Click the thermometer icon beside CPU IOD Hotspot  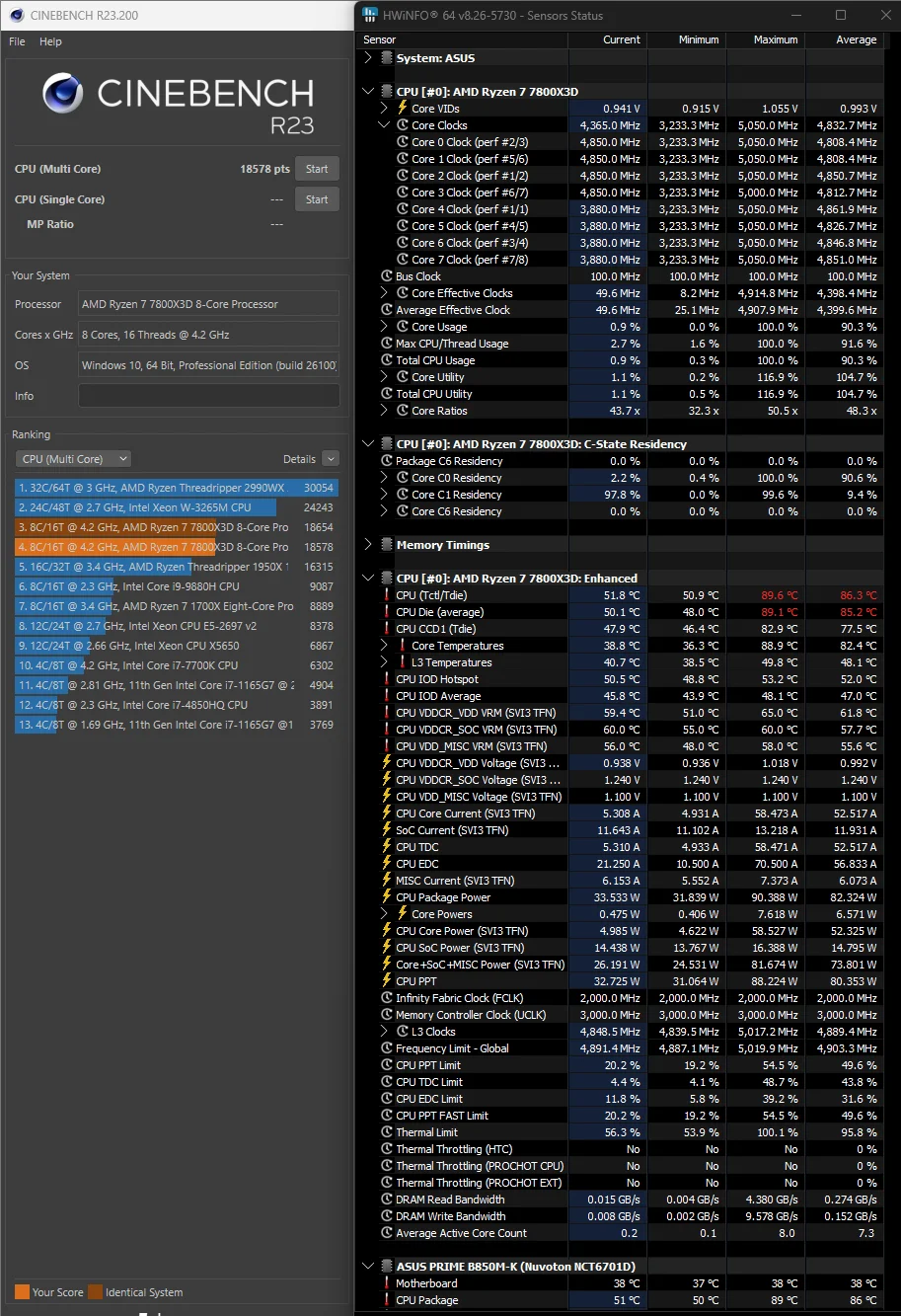click(387, 679)
